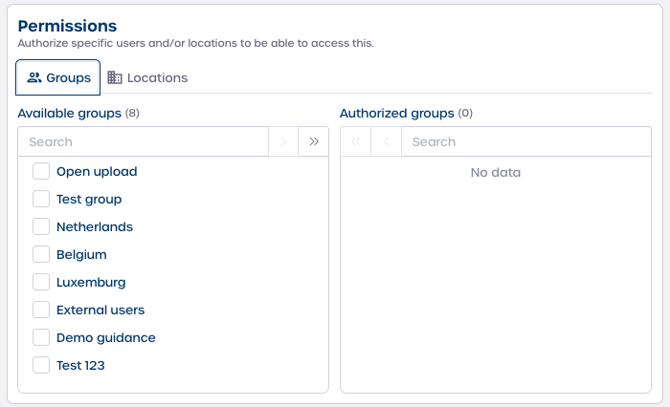Select the Test 123 checkbox
This screenshot has width=670, height=407.
(x=41, y=365)
